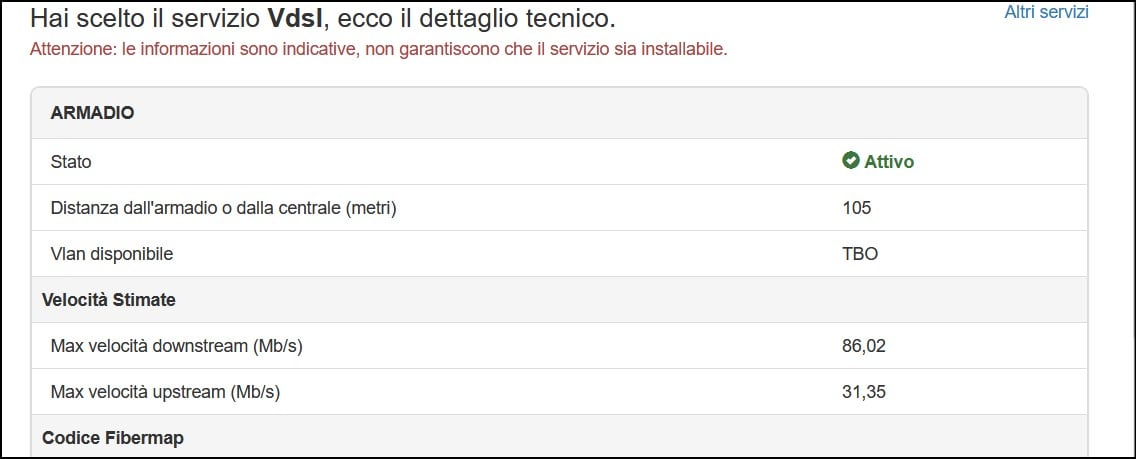Viewport: 1136px width, 459px height.
Task: Select the Distanza dall'armadio row label
Action: click(223, 208)
